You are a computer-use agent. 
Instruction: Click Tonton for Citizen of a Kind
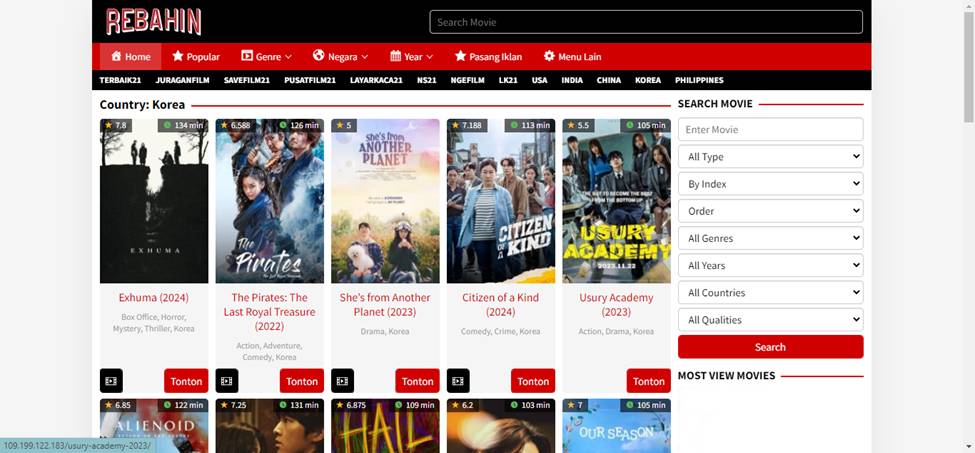[x=534, y=381]
